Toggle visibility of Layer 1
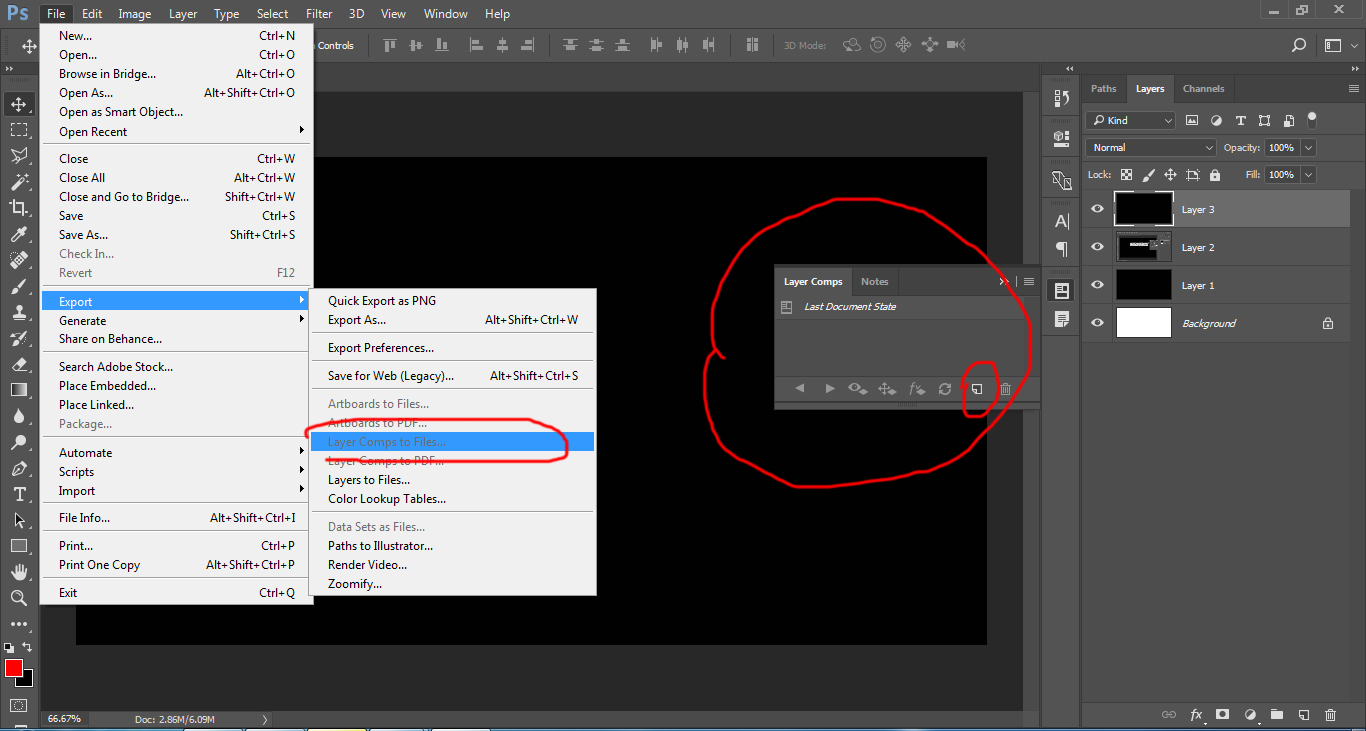 pos(1098,285)
